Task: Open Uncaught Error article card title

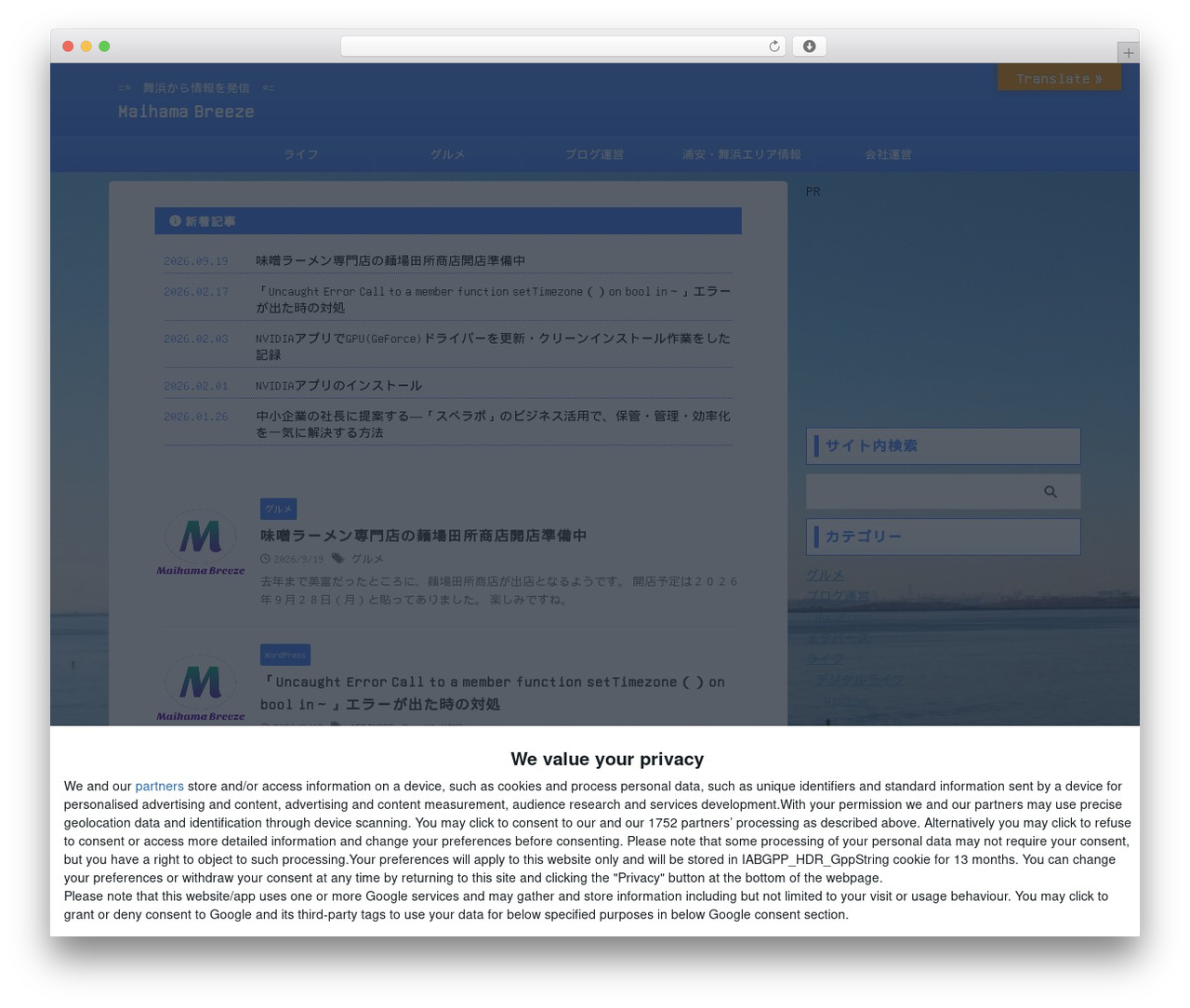Action: point(492,693)
